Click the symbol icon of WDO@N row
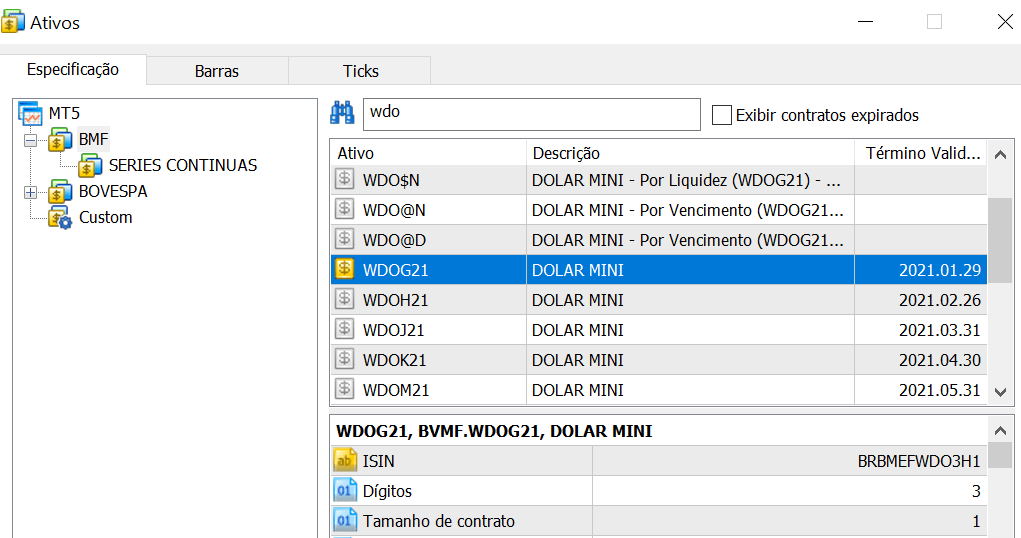 pos(344,209)
